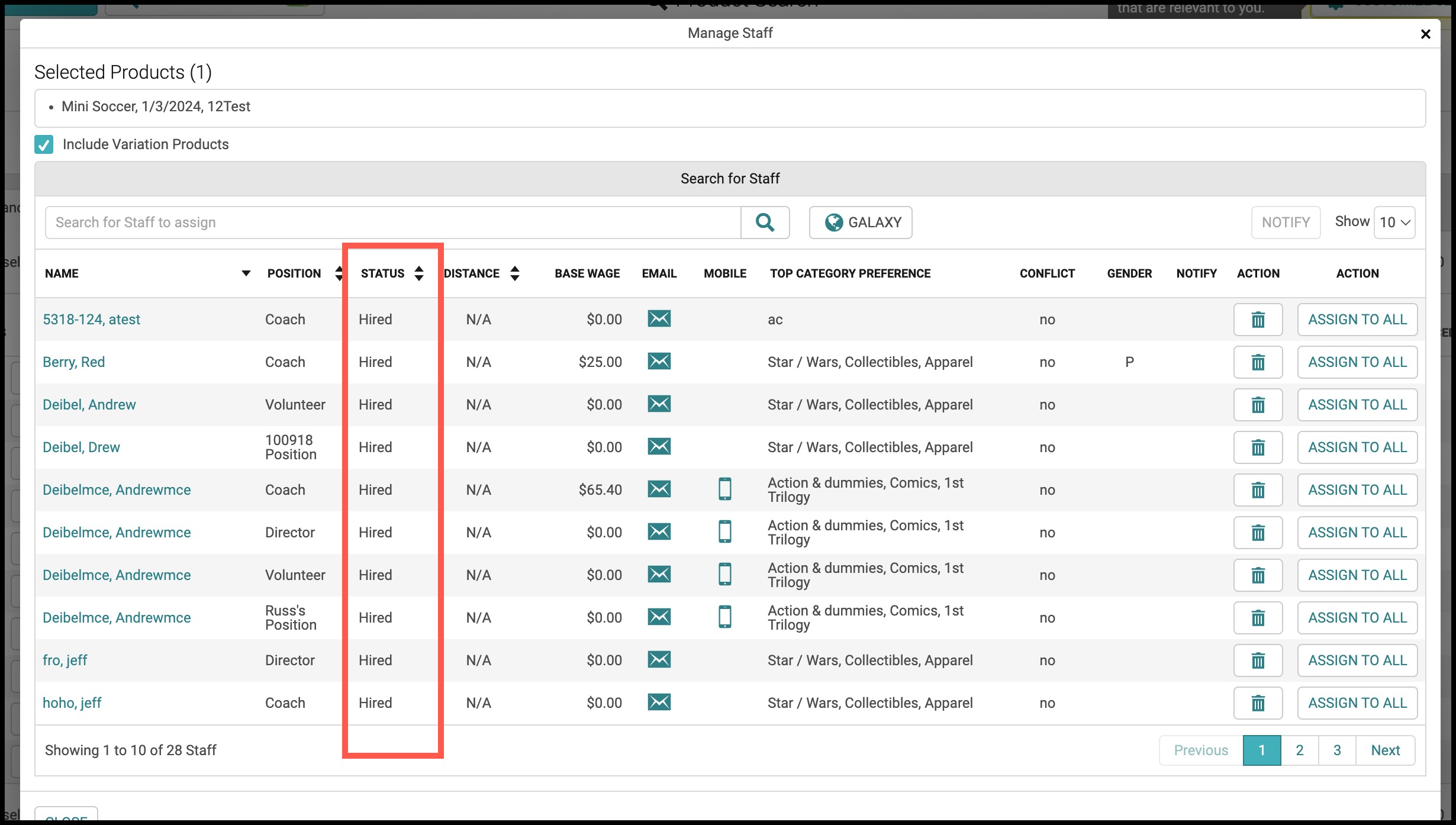
Task: Click Search for Staff to assign field
Action: coord(393,223)
